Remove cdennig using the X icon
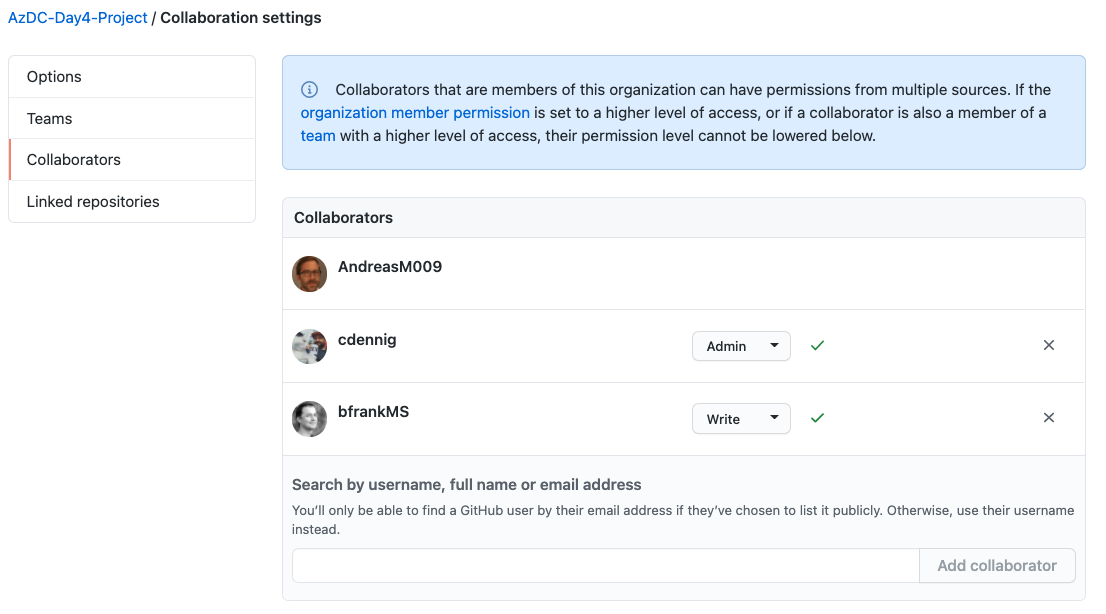This screenshot has height=614, width=1106. (1048, 344)
